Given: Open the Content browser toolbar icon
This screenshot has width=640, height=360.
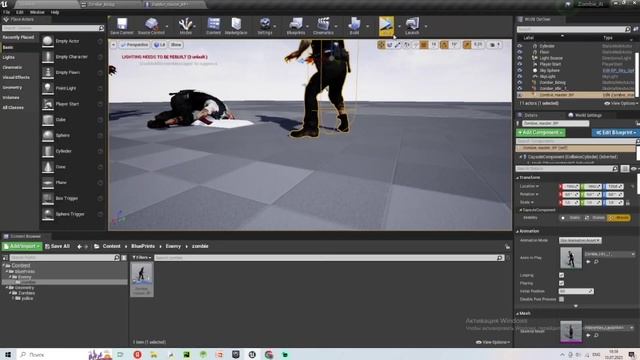Looking at the screenshot, I should coord(213,26).
